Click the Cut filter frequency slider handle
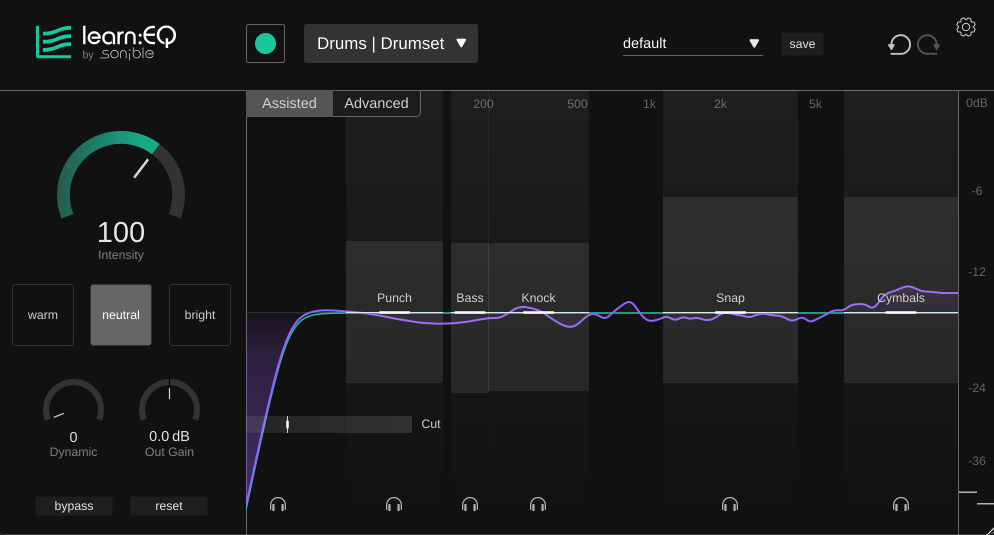The image size is (994, 535). [287, 424]
